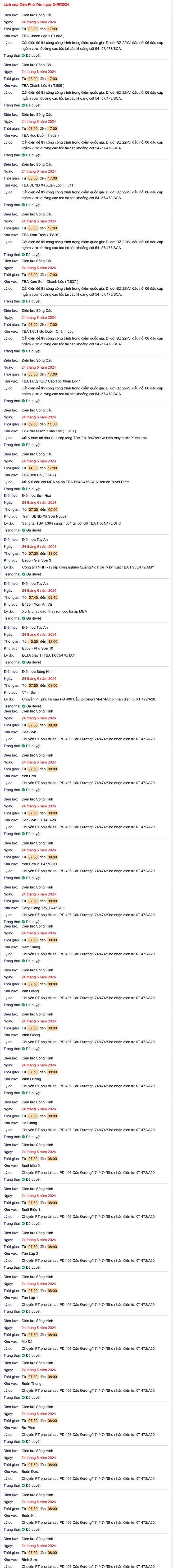Image resolution: width=173 pixels, height=1568 pixels.
Task: Select approved status icon for TBA Xóm Trầm
Action: 24,255
